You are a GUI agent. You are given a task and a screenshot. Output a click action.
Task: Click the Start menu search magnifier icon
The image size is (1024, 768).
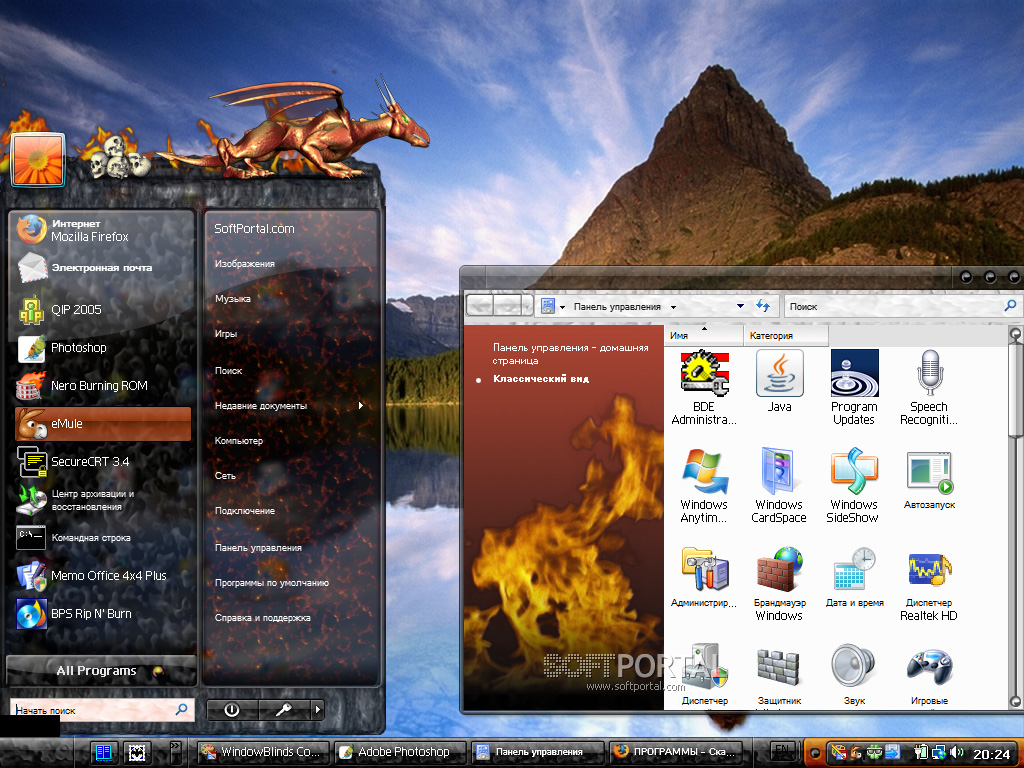click(182, 709)
